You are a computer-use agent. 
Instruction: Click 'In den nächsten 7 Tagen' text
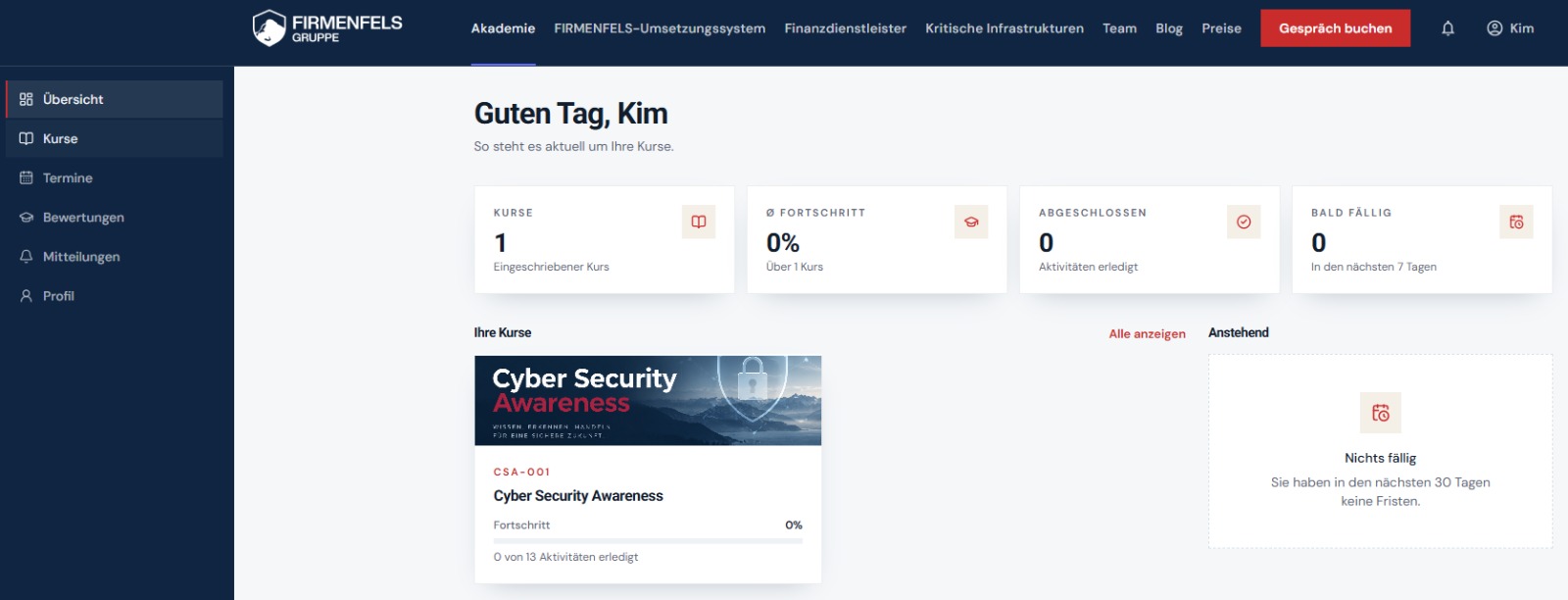click(x=1374, y=267)
